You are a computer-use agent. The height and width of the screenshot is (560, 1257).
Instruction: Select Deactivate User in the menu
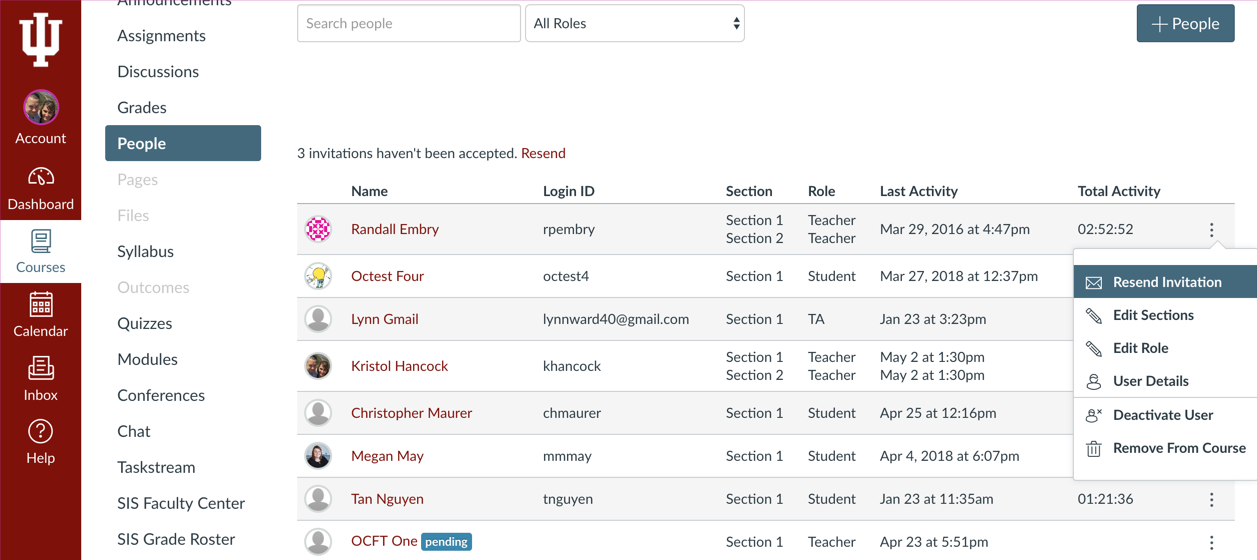point(1165,415)
